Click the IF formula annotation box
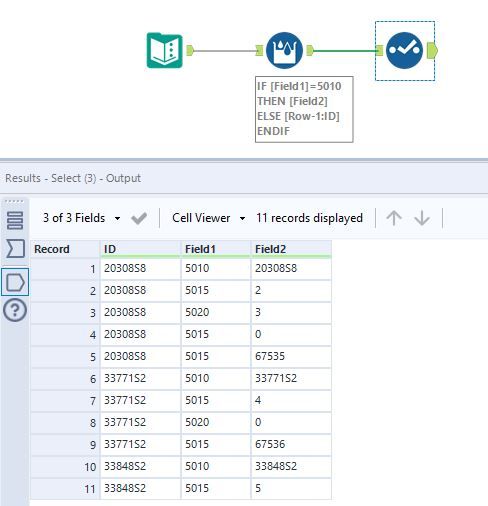Viewport: 488px width, 506px height. [304, 109]
